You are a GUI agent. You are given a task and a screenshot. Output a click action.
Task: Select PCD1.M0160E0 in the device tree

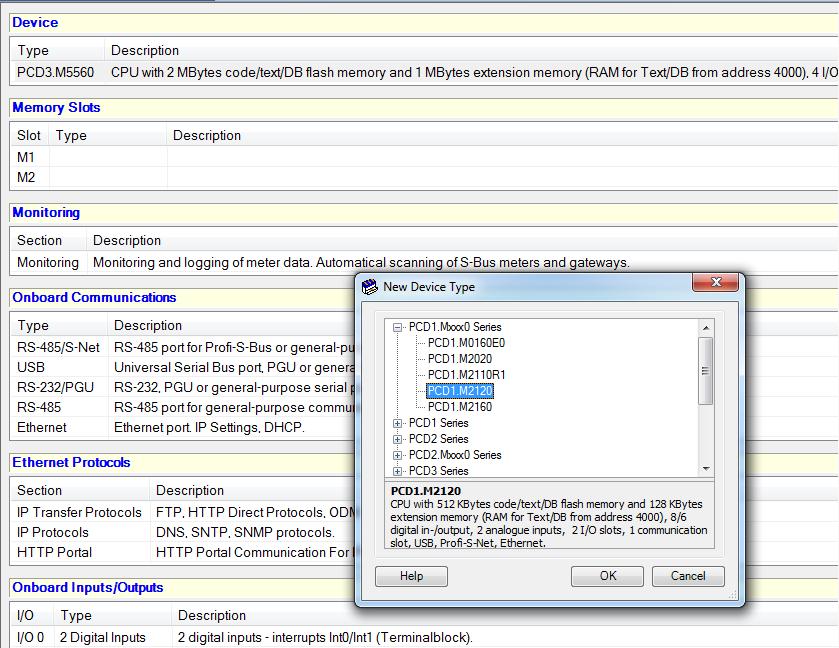(466, 343)
